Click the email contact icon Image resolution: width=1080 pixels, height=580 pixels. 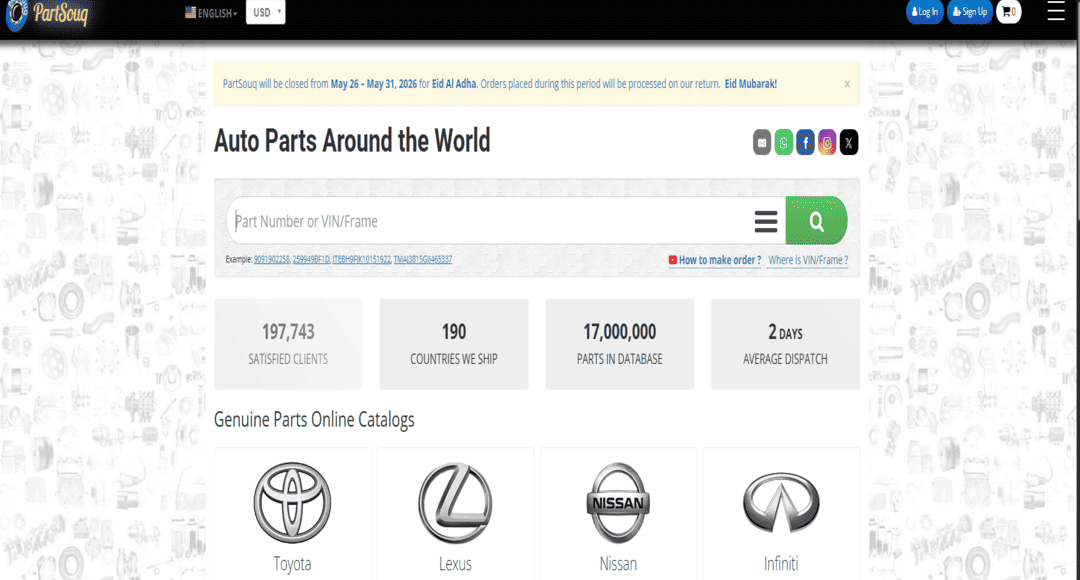click(762, 143)
